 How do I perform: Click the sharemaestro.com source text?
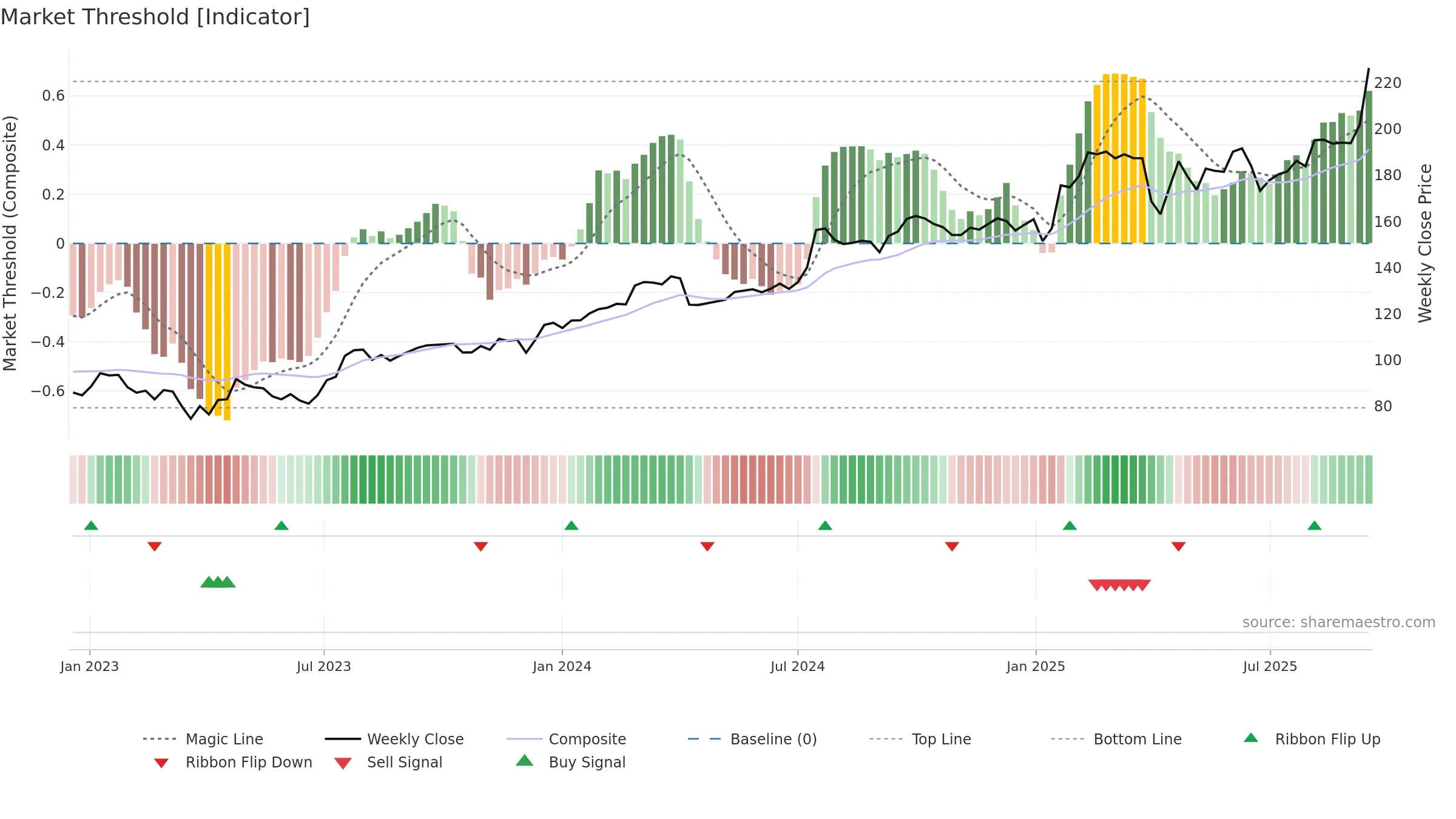pyautogui.click(x=1339, y=622)
